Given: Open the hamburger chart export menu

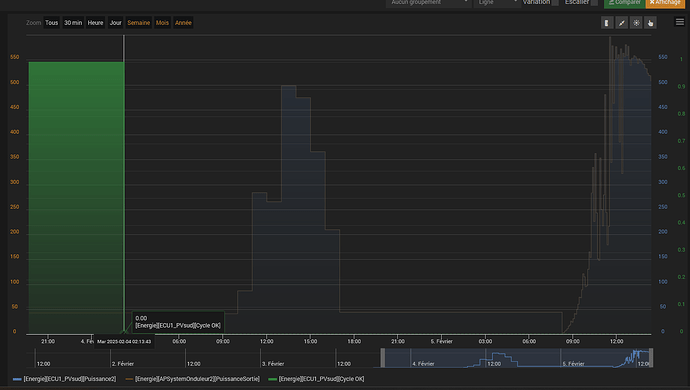Looking at the screenshot, I should [680, 22].
